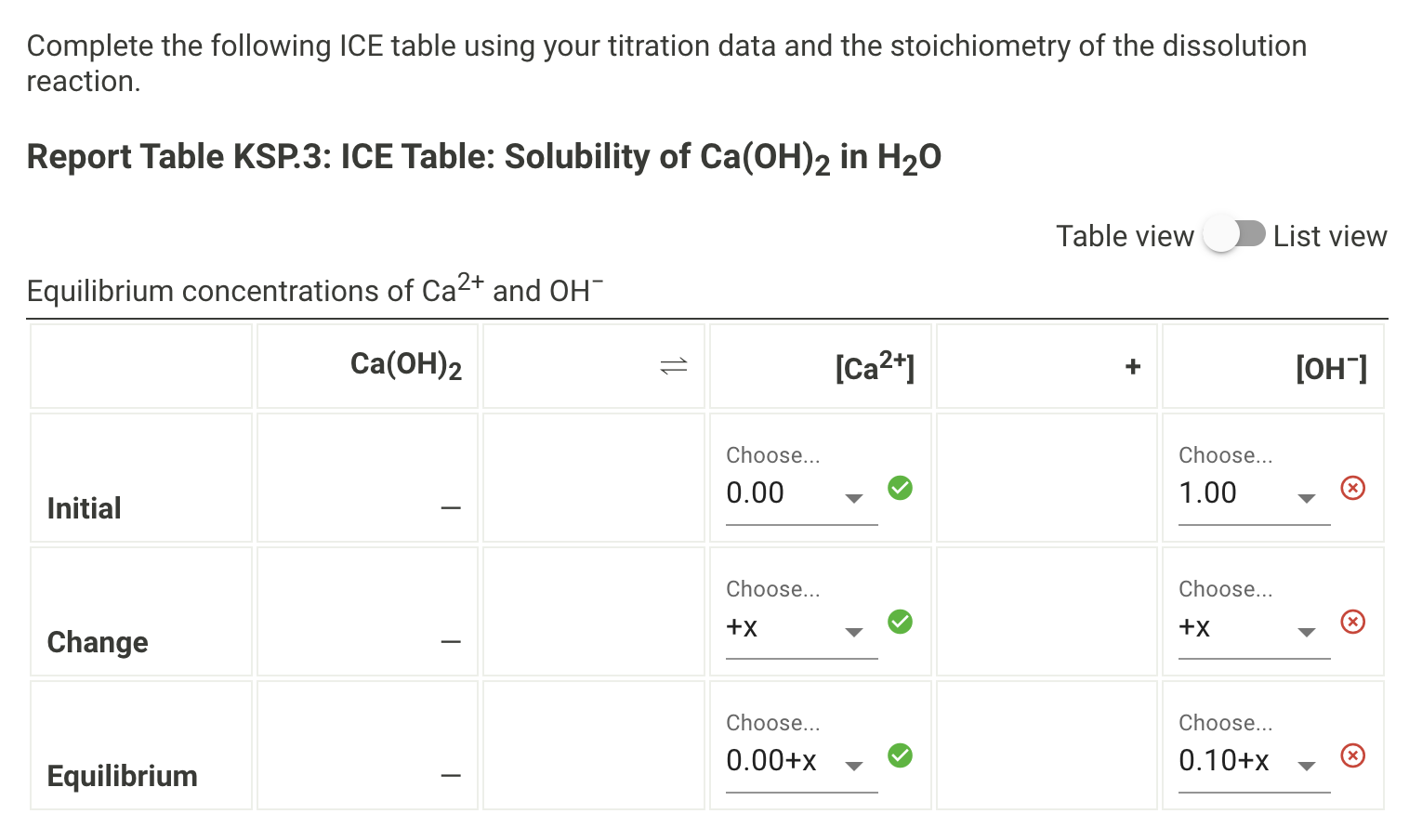1409x840 pixels.
Task: Expand the Change [Ca2+] dropdown arrow
Action: click(854, 632)
